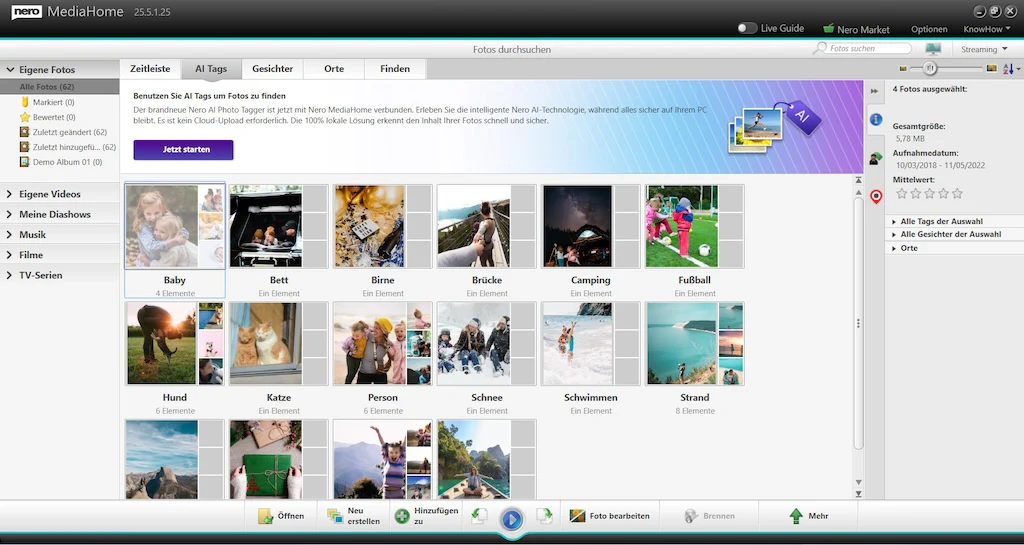Rotate photo right
1024x545 pixels.
pos(544,516)
